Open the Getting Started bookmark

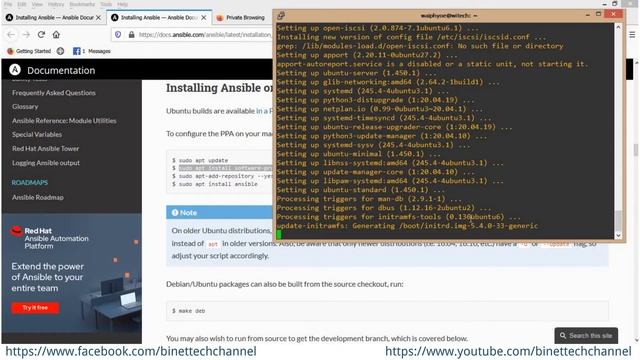point(29,51)
